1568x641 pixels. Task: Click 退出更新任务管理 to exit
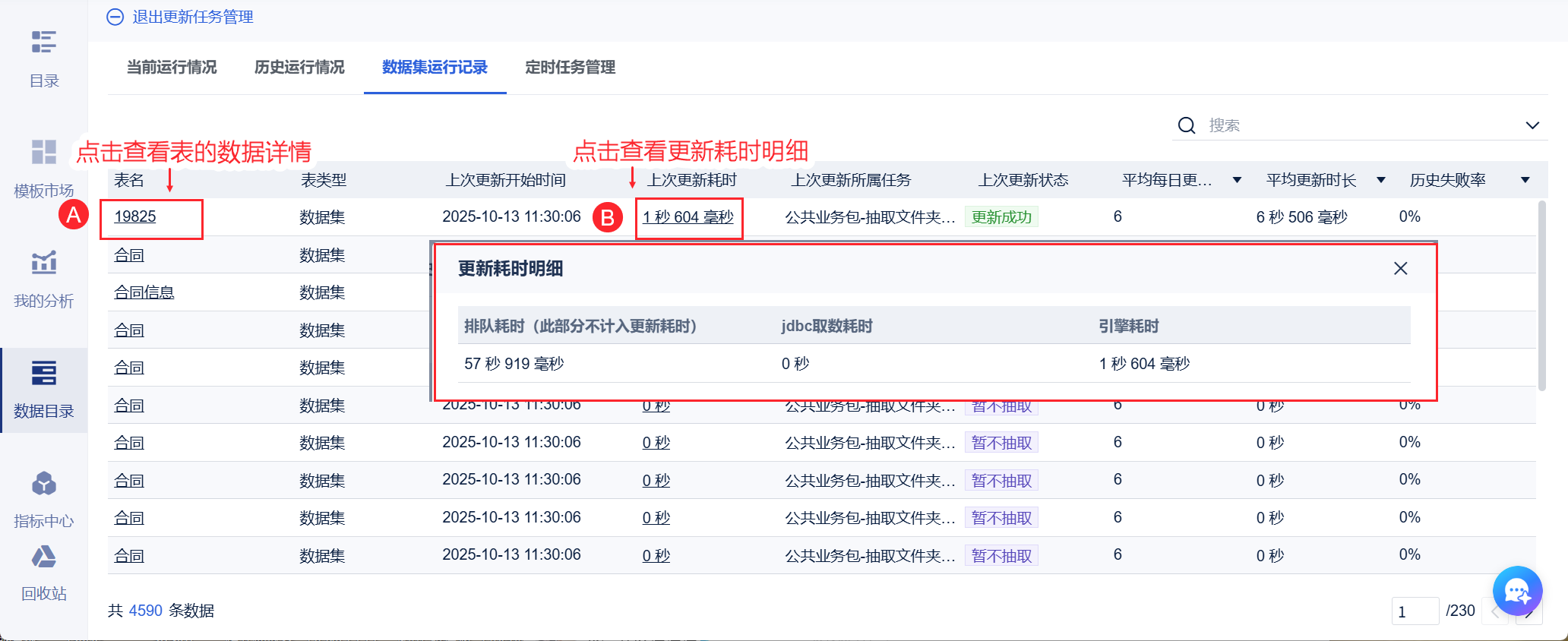[181, 17]
